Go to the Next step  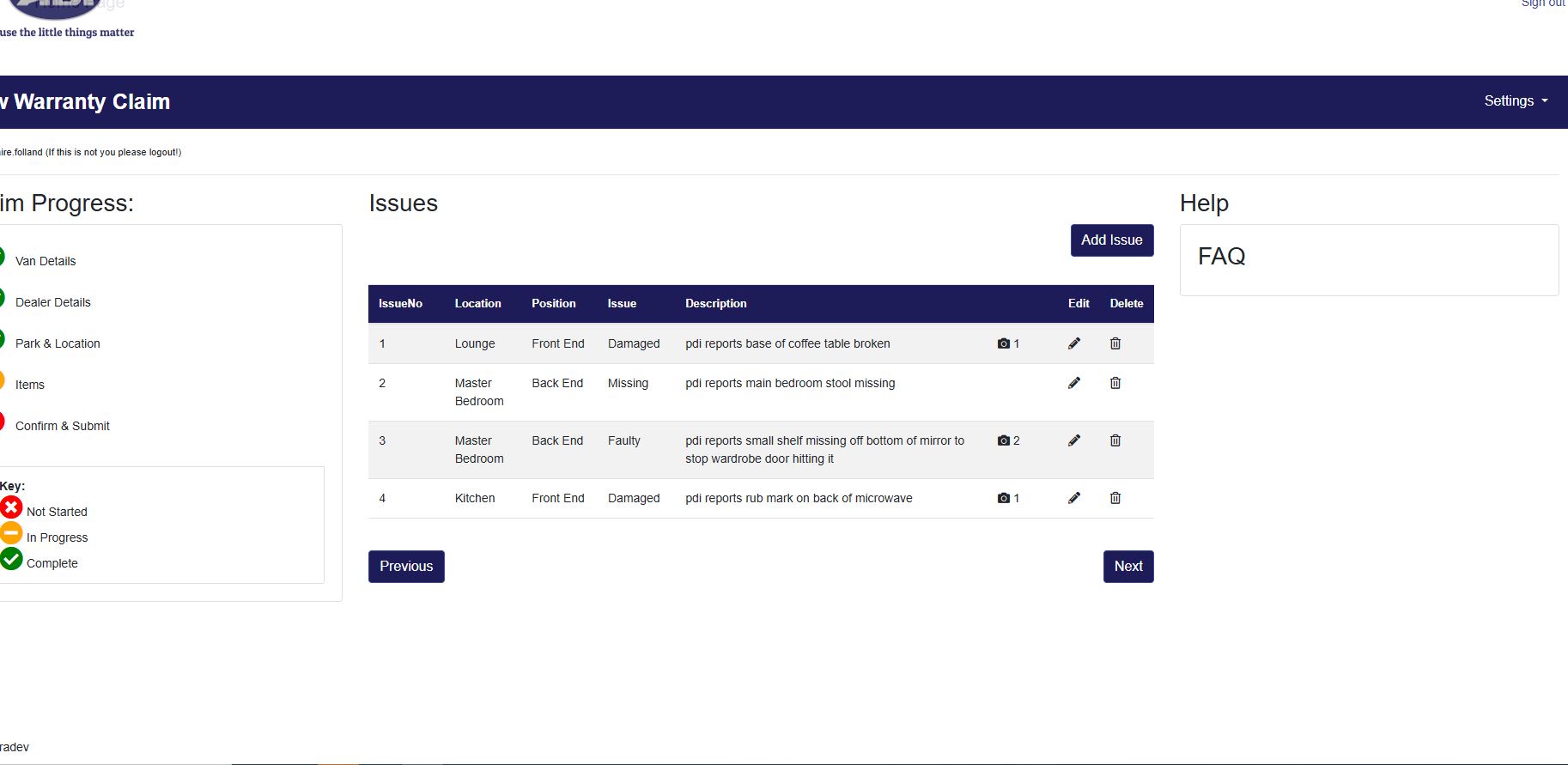point(1127,567)
